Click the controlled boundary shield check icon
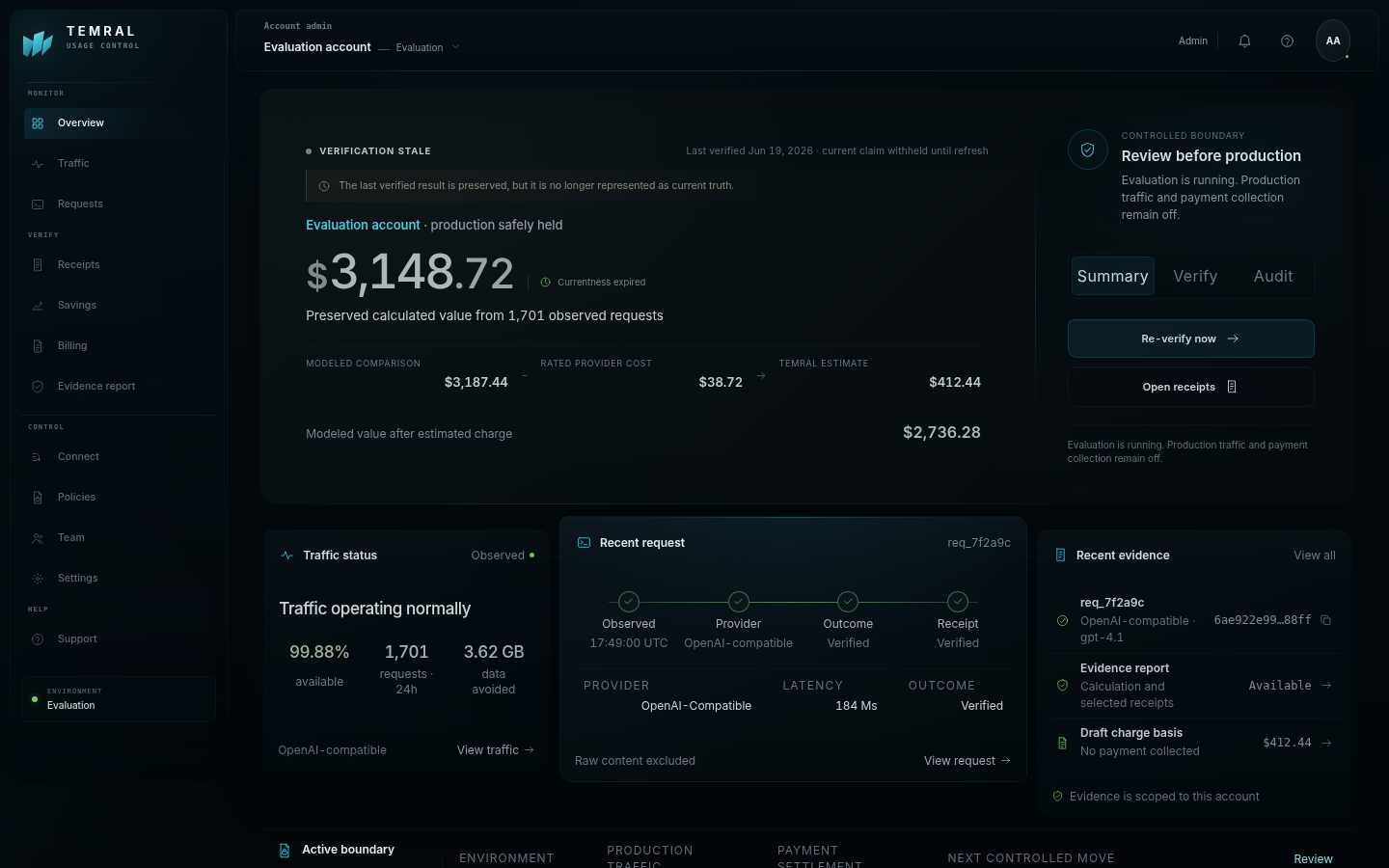The height and width of the screenshot is (868, 1389). [x=1087, y=149]
